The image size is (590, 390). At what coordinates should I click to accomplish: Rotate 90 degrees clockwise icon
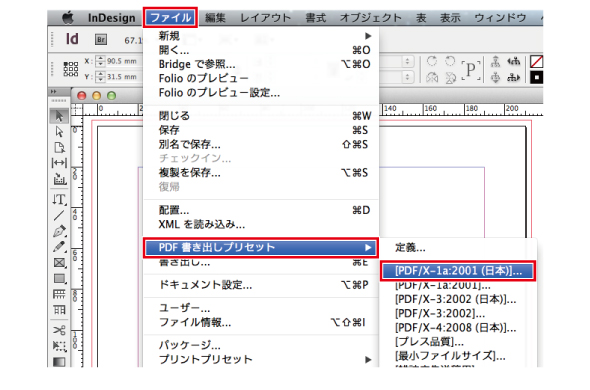tap(432, 61)
